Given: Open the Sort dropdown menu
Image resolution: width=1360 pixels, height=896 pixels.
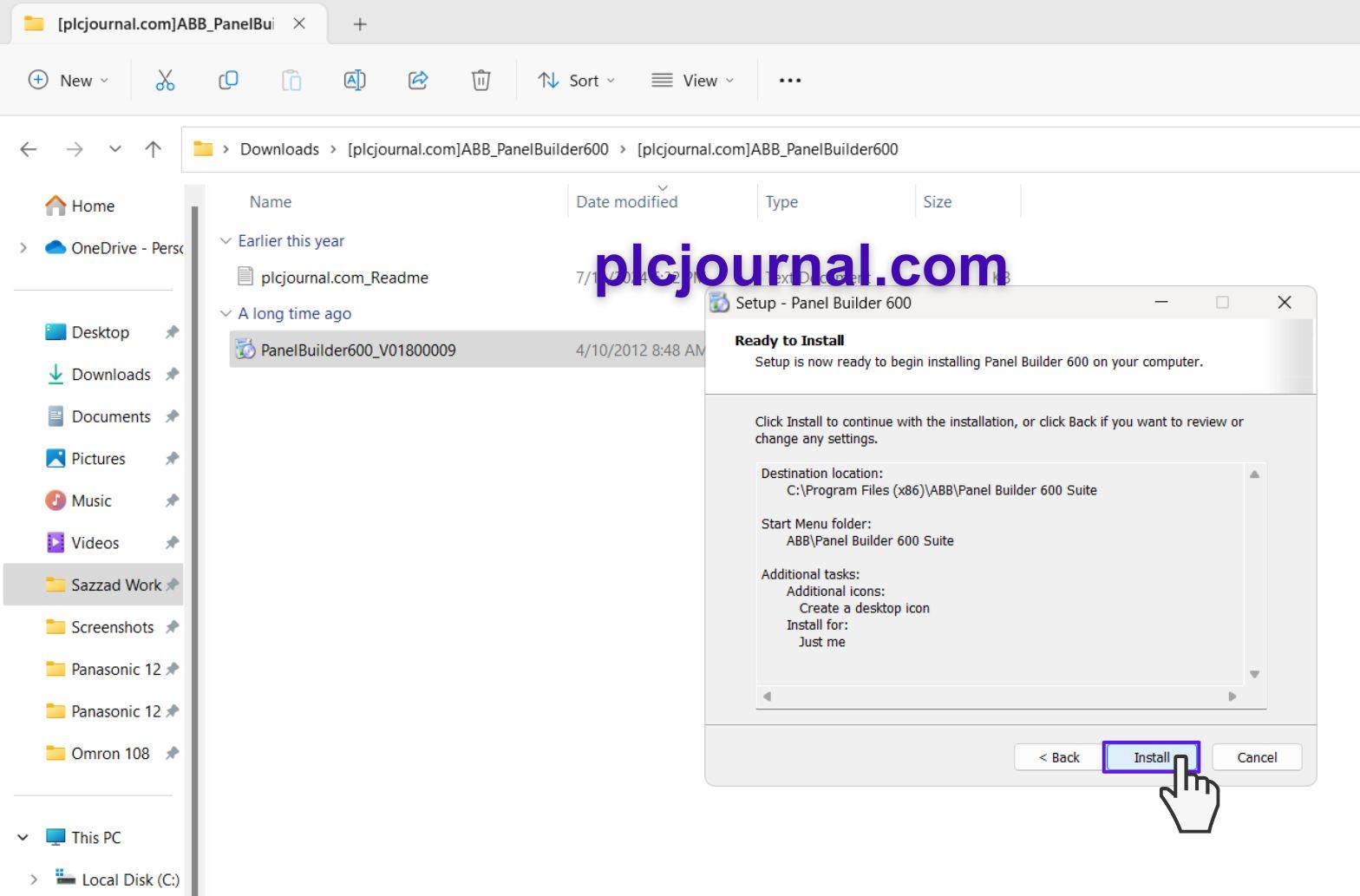Looking at the screenshot, I should click(576, 81).
